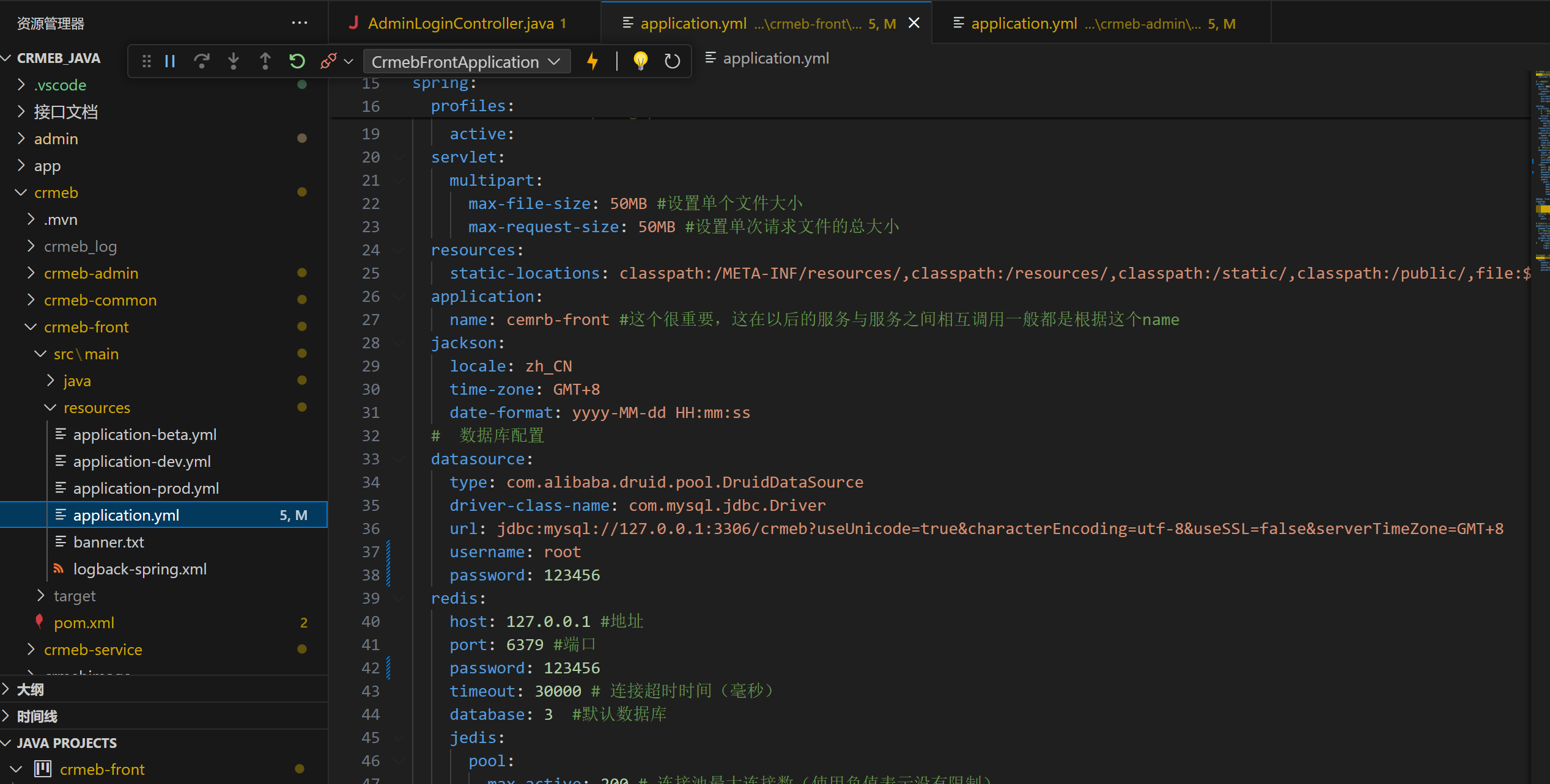The height and width of the screenshot is (784, 1550).
Task: Click line number 30 in gutter
Action: pos(371,390)
